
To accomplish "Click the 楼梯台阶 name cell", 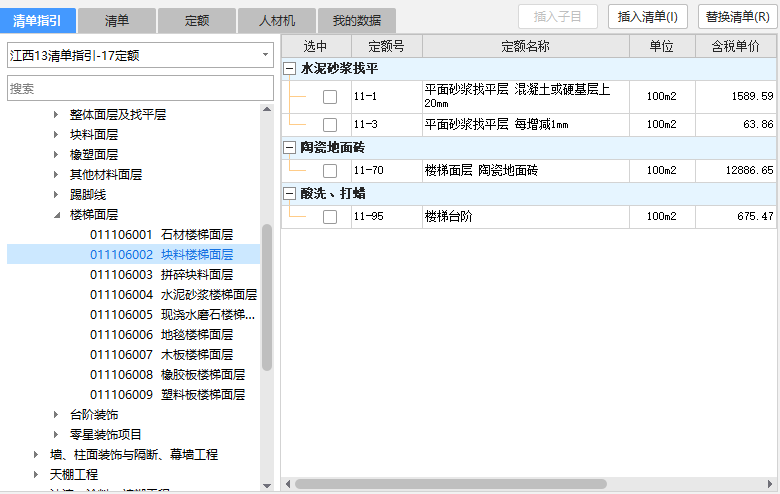I will pyautogui.click(x=526, y=216).
